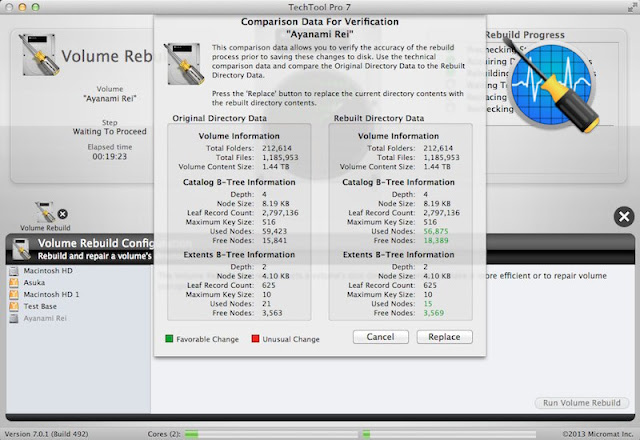Click the rebuilt Extents Used Nodes value 15
The width and height of the screenshot is (640, 440).
428,304
